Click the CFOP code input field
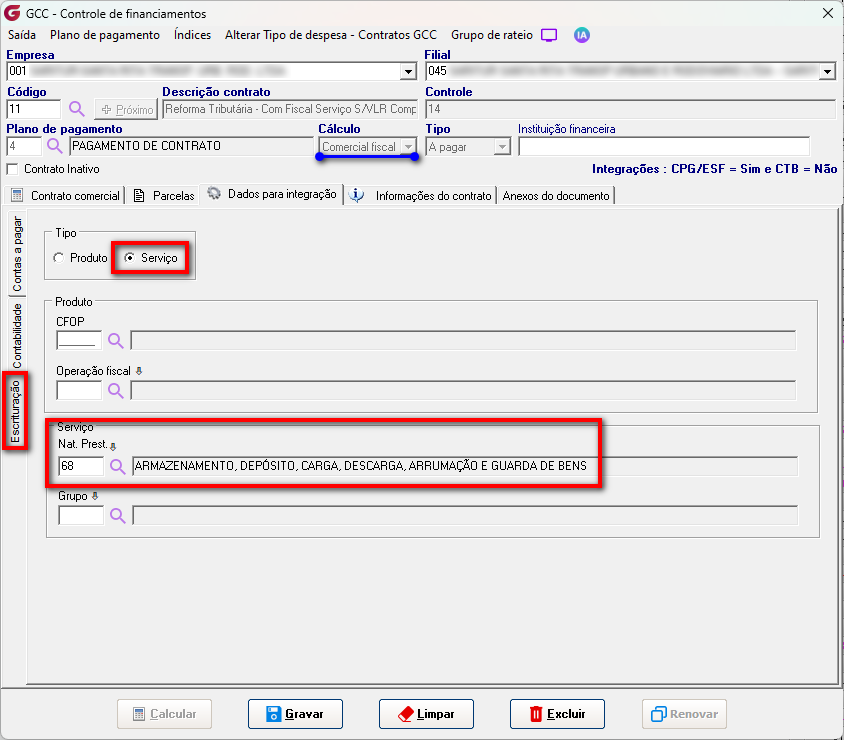 (x=79, y=341)
